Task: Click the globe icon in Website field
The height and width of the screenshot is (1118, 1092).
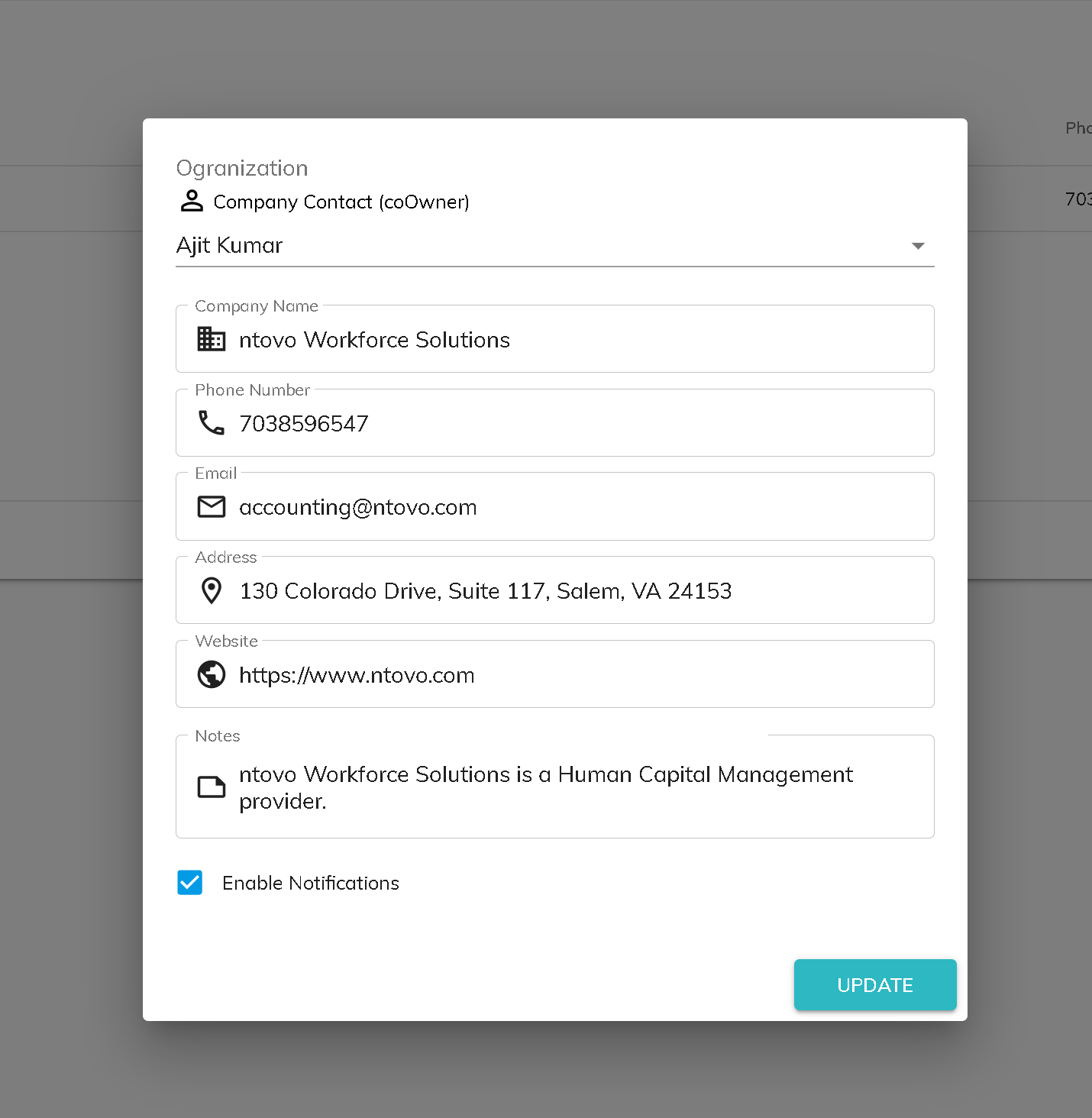Action: pyautogui.click(x=212, y=675)
